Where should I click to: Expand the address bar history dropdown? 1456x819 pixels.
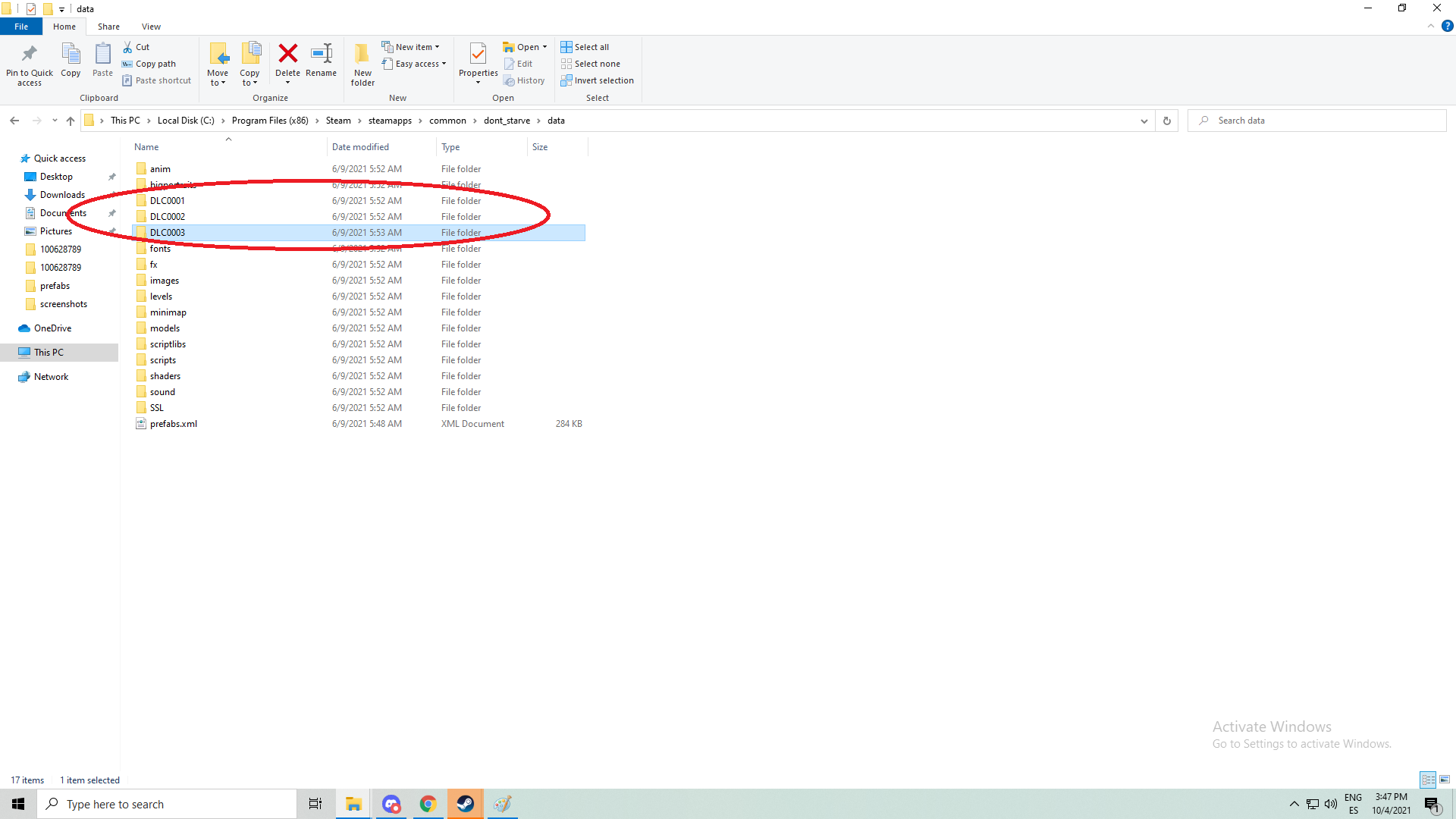(x=1144, y=121)
